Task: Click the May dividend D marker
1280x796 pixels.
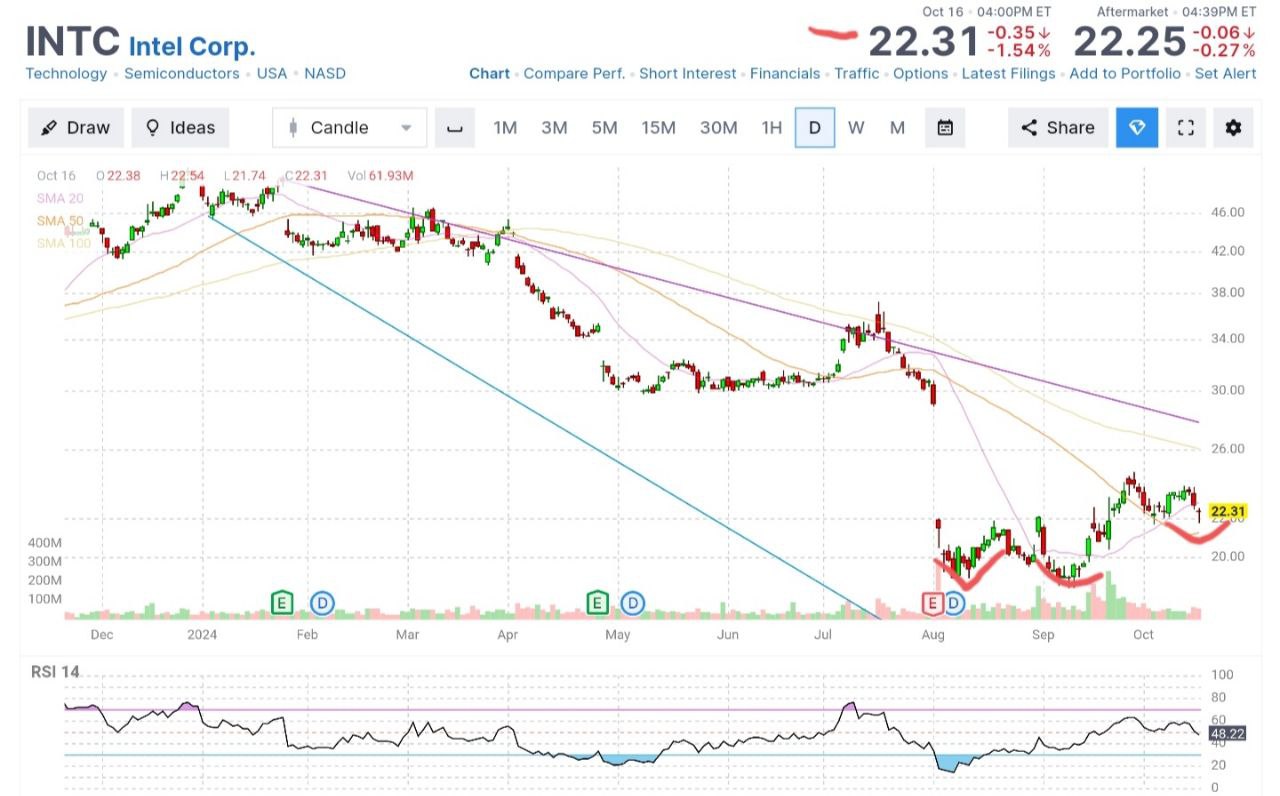Action: click(633, 603)
